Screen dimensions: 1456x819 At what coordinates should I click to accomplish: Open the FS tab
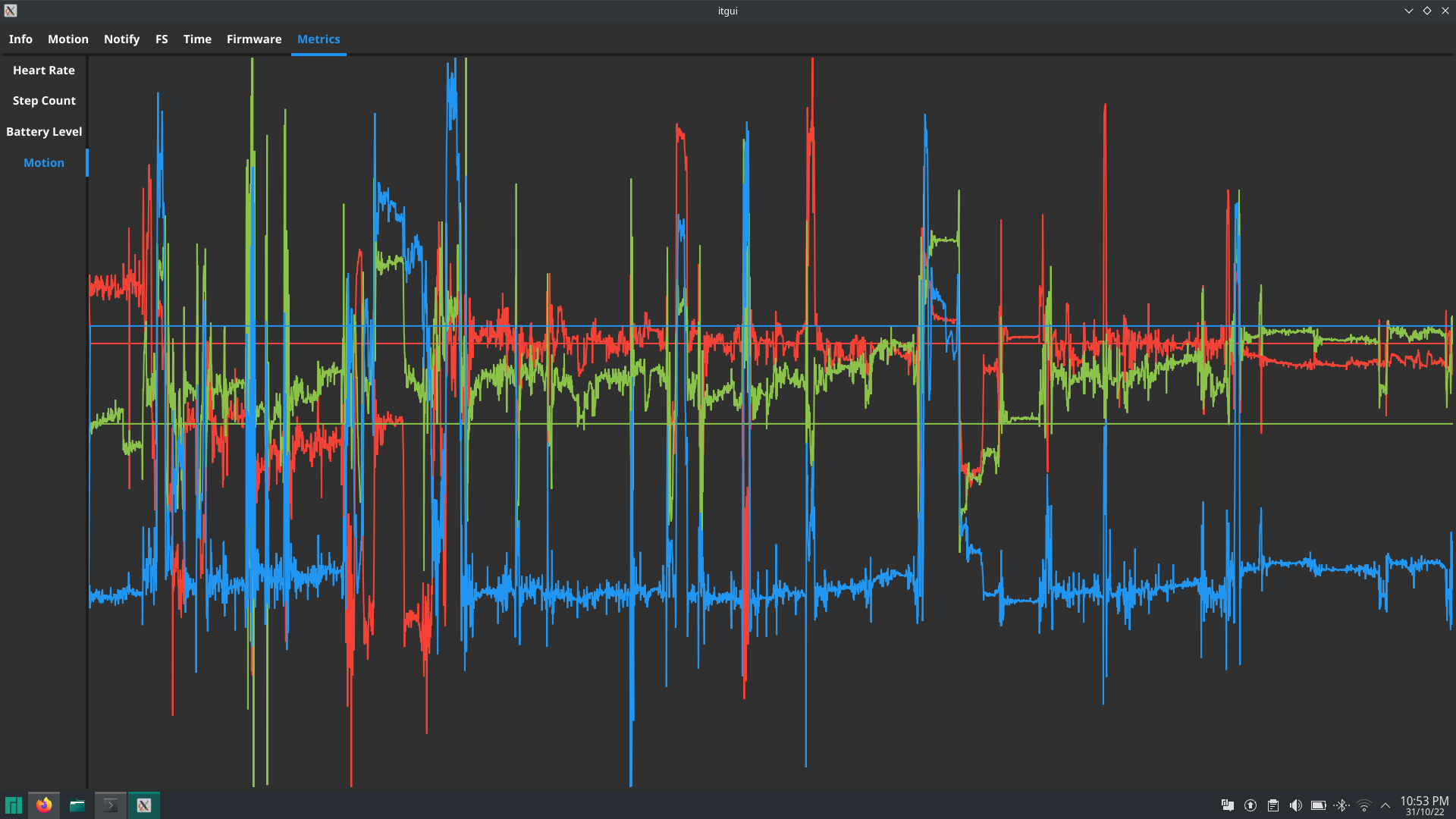coord(162,39)
